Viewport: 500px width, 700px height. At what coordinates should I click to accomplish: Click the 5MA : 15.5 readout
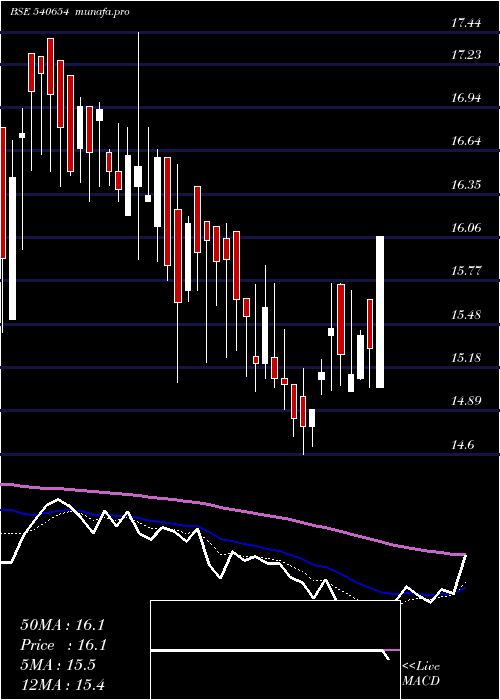point(58,665)
